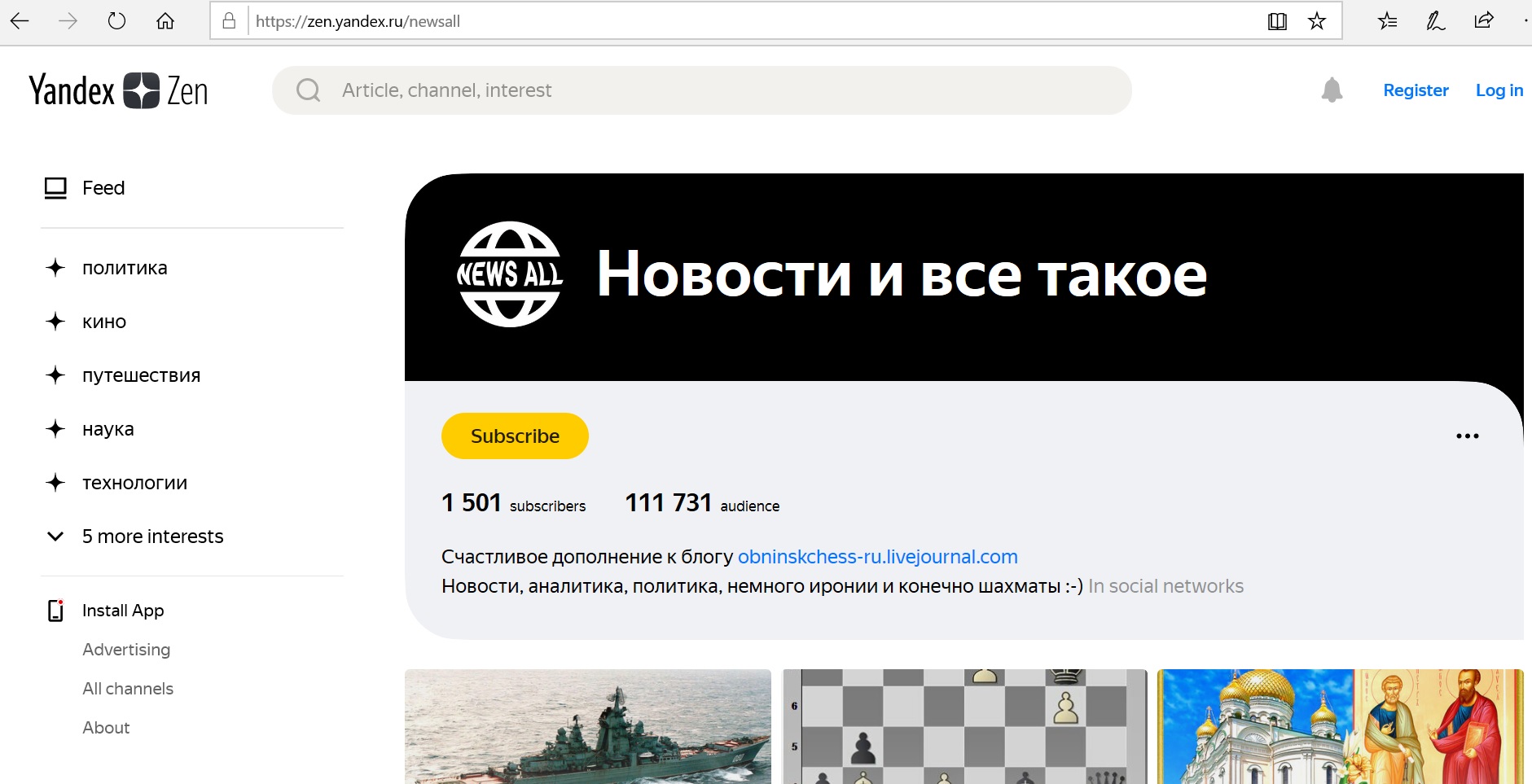This screenshot has width=1532, height=784.
Task: Focus the article search field
Action: (x=702, y=90)
